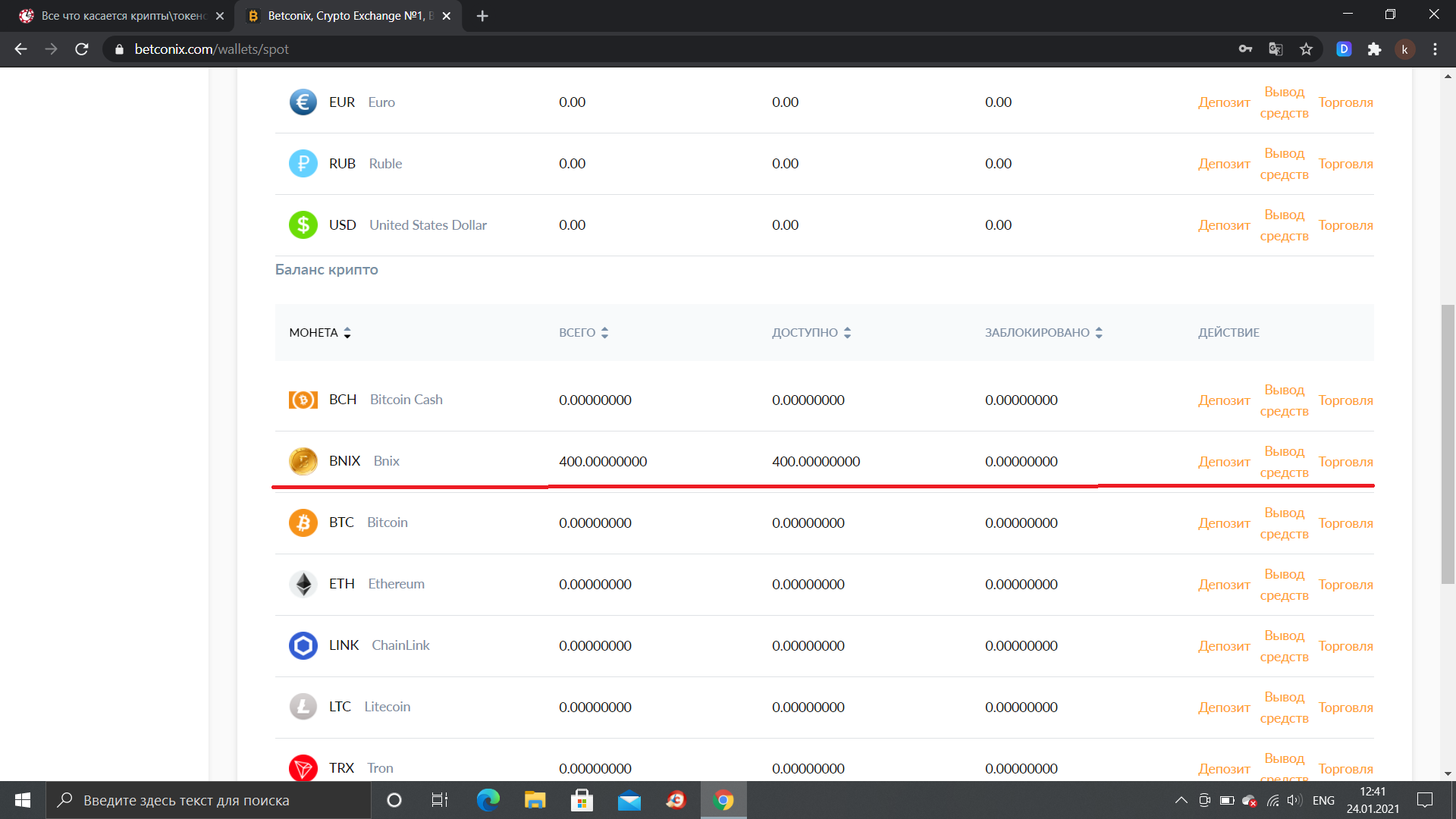The height and width of the screenshot is (819, 1456).
Task: Click Торговля for LINK row
Action: [1345, 646]
